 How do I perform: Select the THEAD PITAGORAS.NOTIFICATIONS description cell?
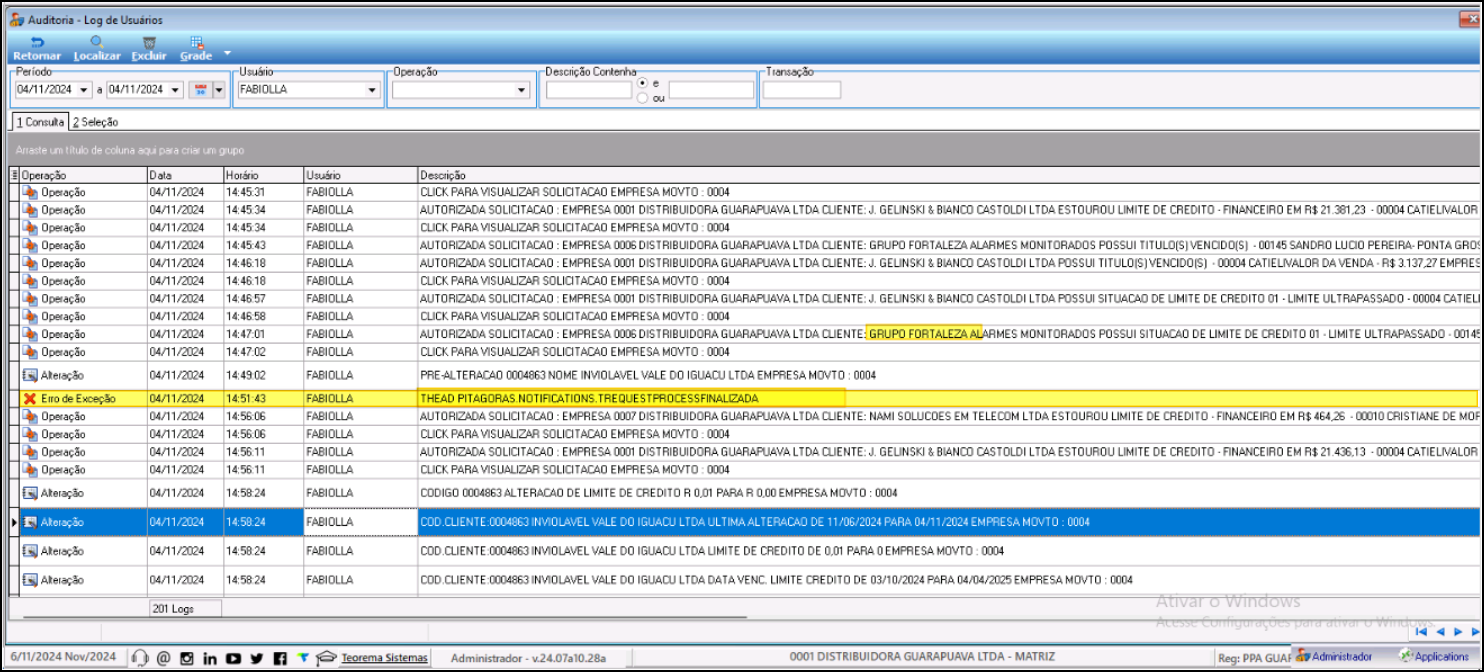coord(948,398)
